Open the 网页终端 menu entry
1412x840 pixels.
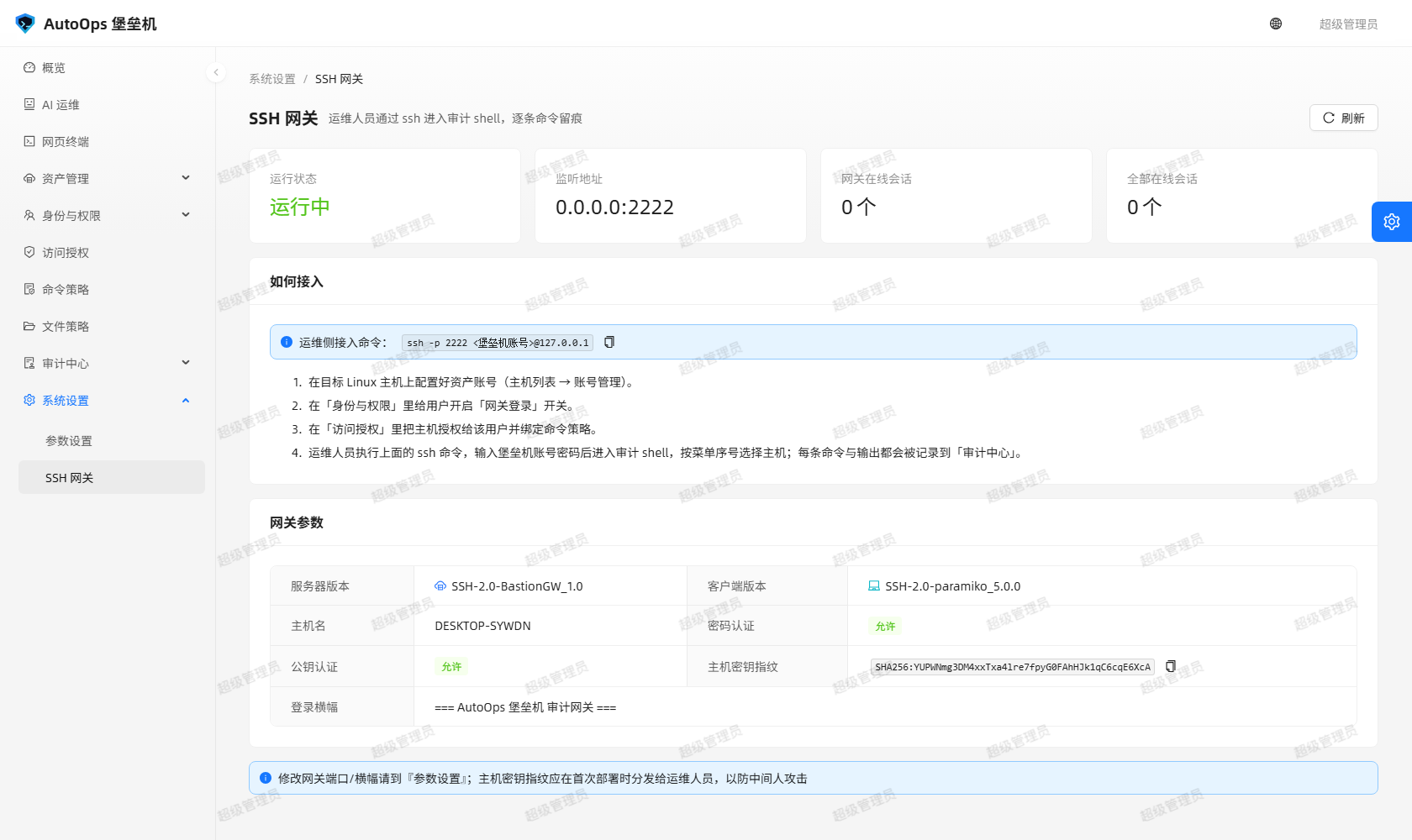pos(112,141)
